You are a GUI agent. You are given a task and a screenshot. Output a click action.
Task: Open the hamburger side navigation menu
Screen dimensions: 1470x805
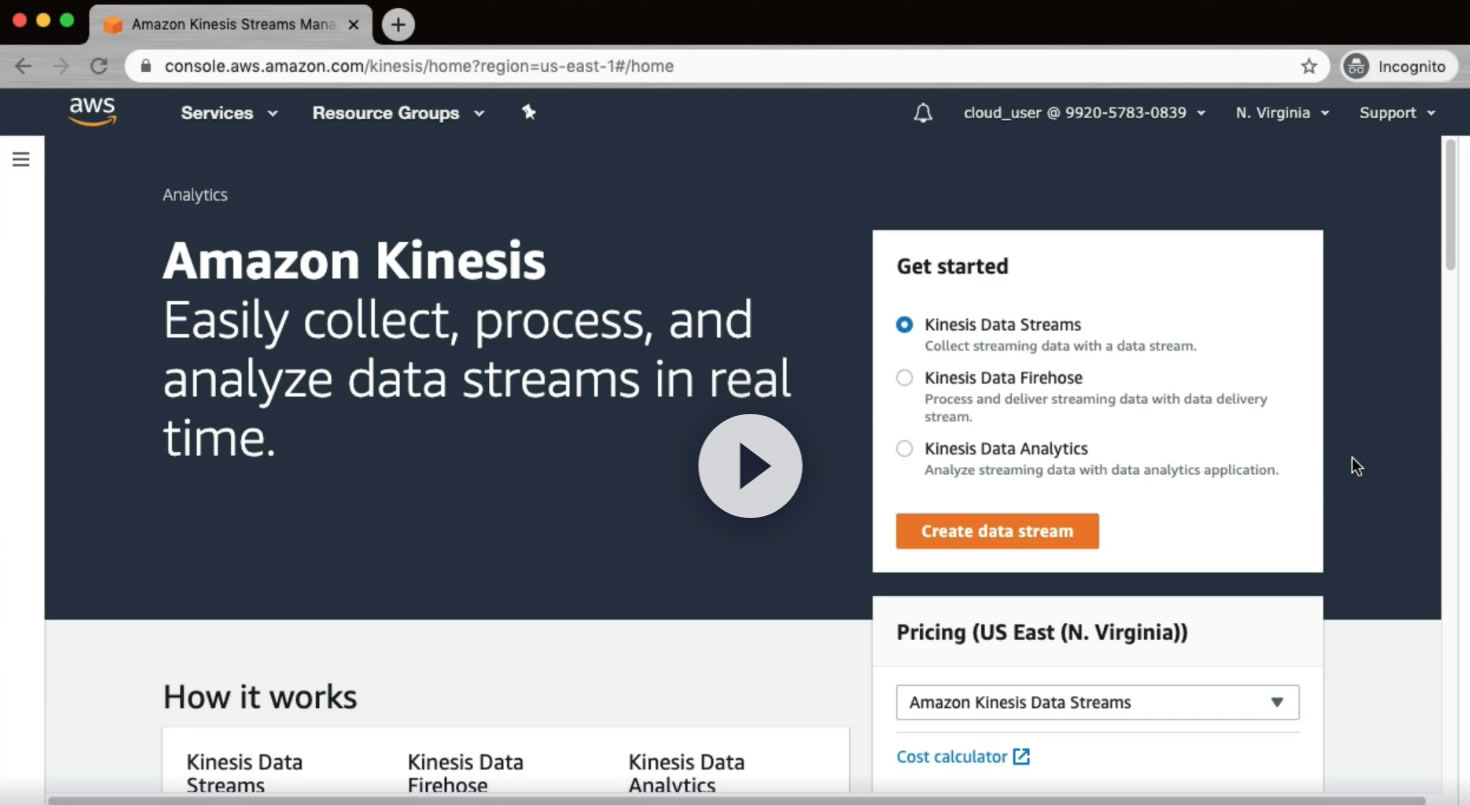(x=21, y=159)
